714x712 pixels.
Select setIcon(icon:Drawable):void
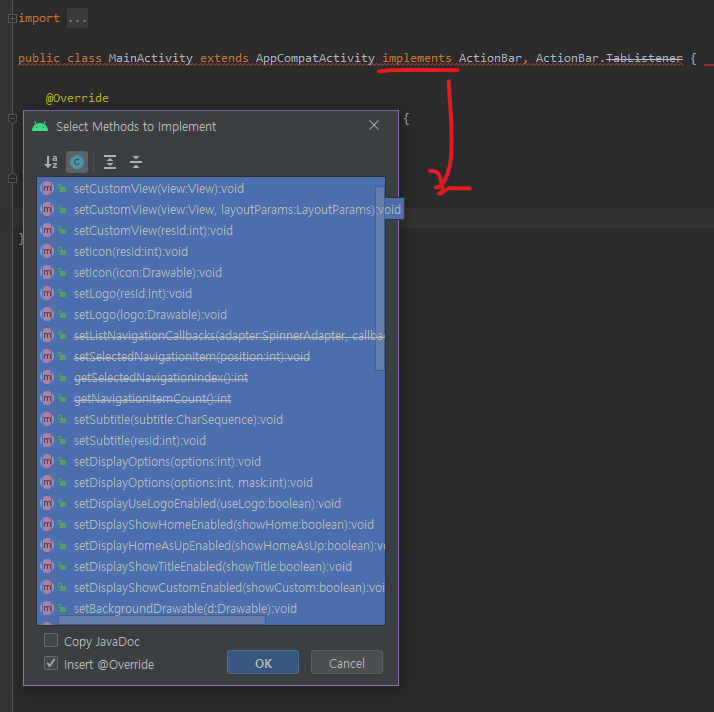[x=211, y=272]
